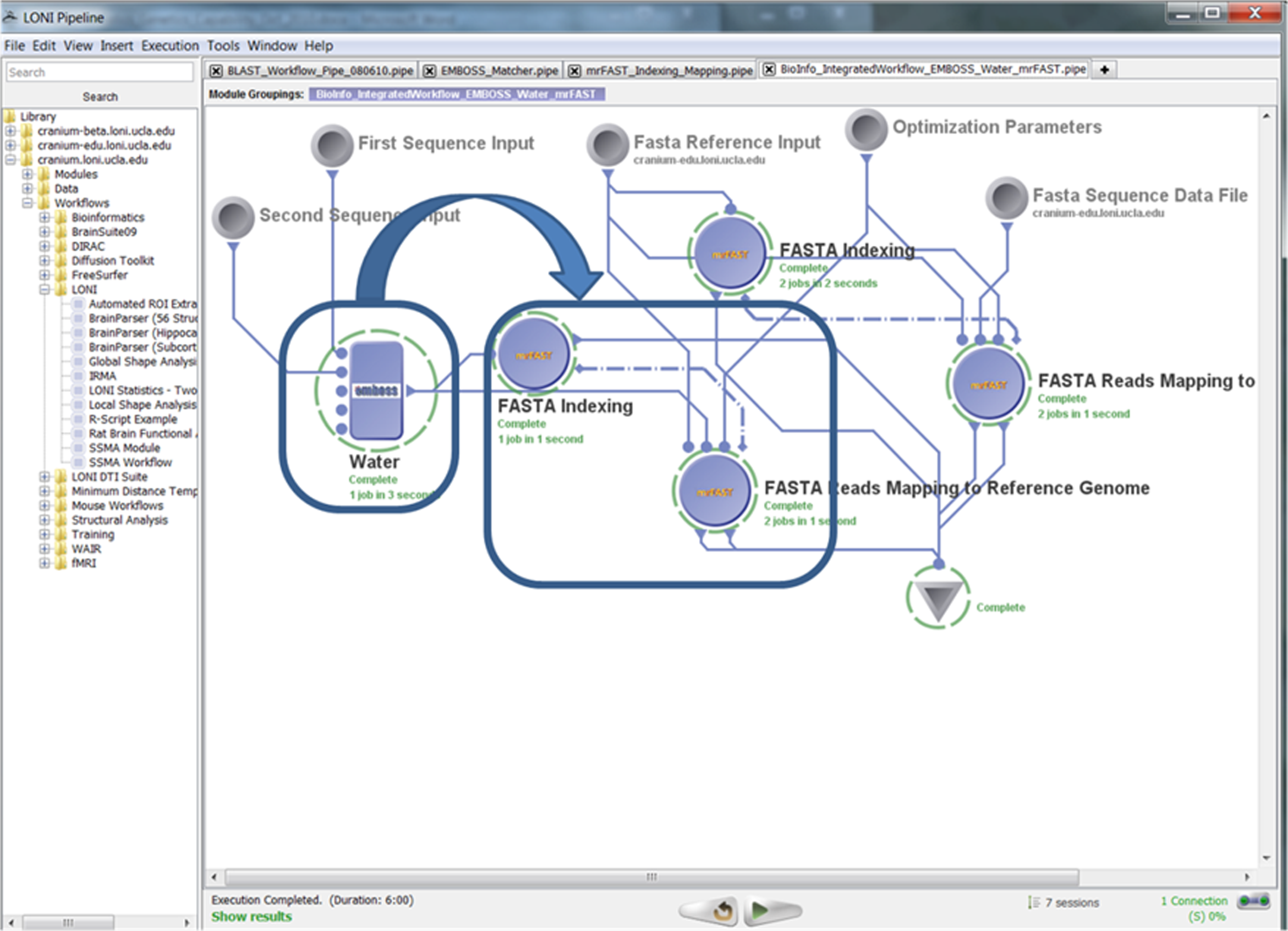
Task: Expand the FreeSurfer folder
Action: click(45, 275)
